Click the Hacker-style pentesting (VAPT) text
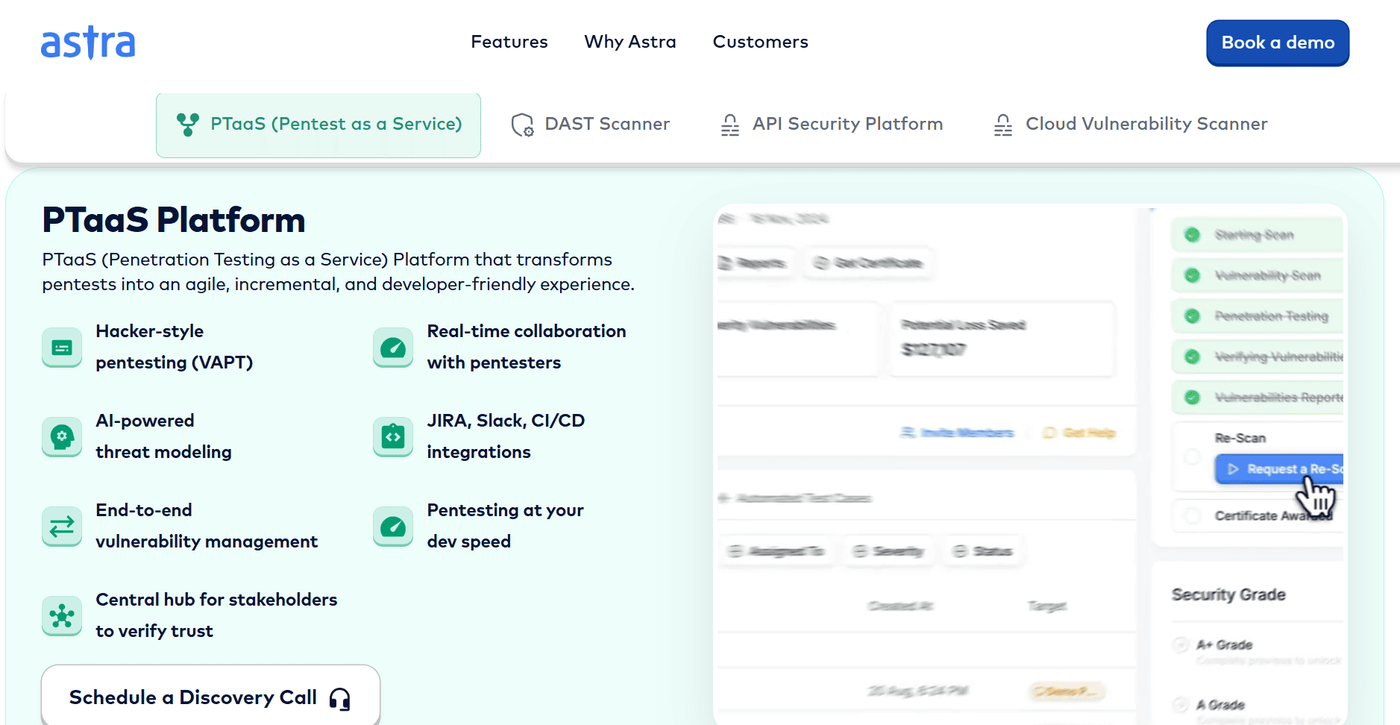Viewport: 1400px width, 725px height. pos(174,347)
